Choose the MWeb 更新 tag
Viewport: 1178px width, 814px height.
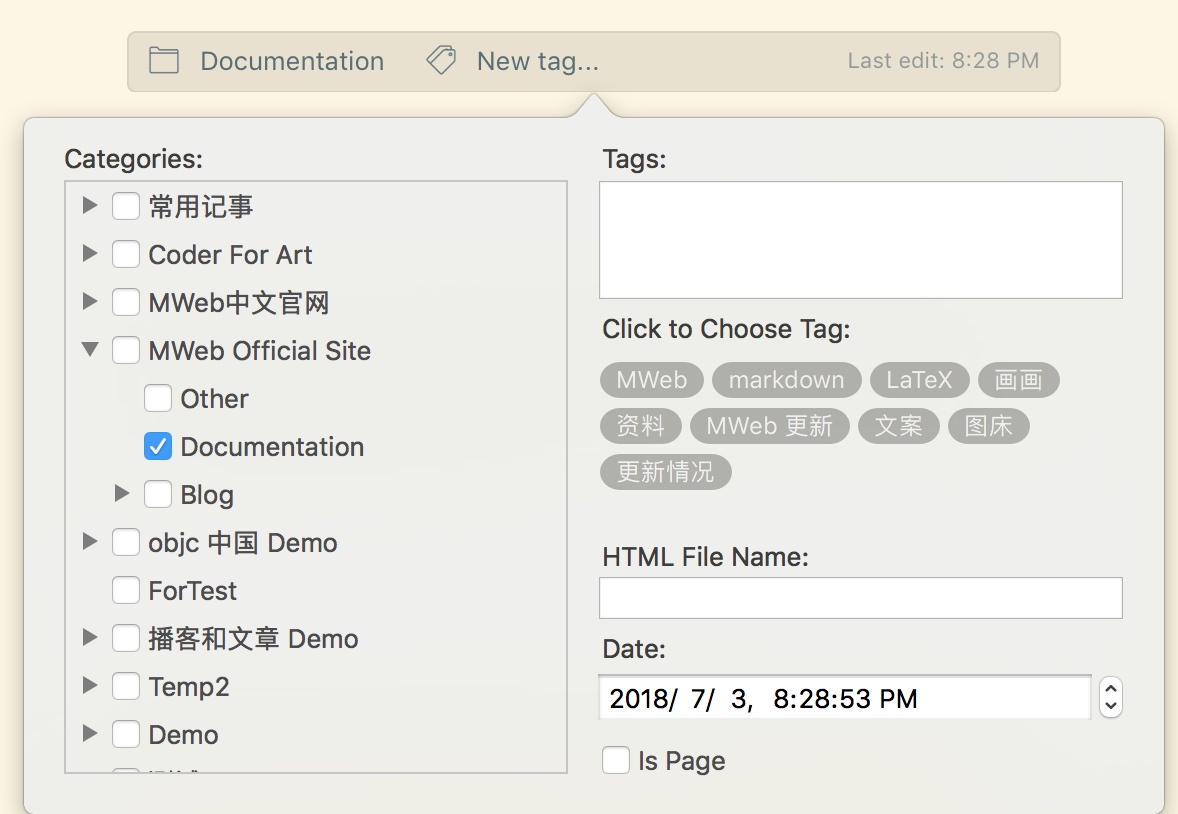click(769, 426)
